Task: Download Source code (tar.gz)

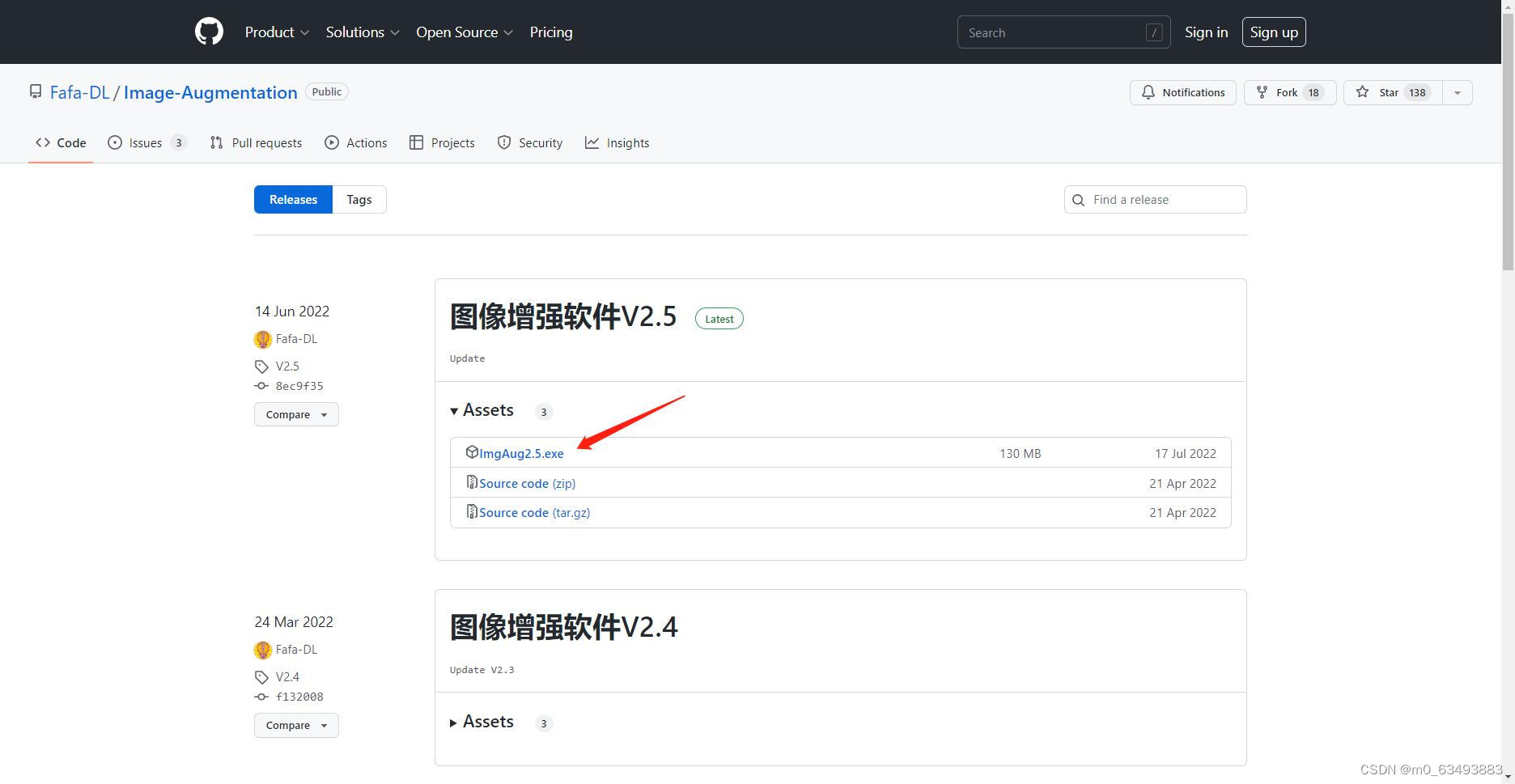Action: 535,512
